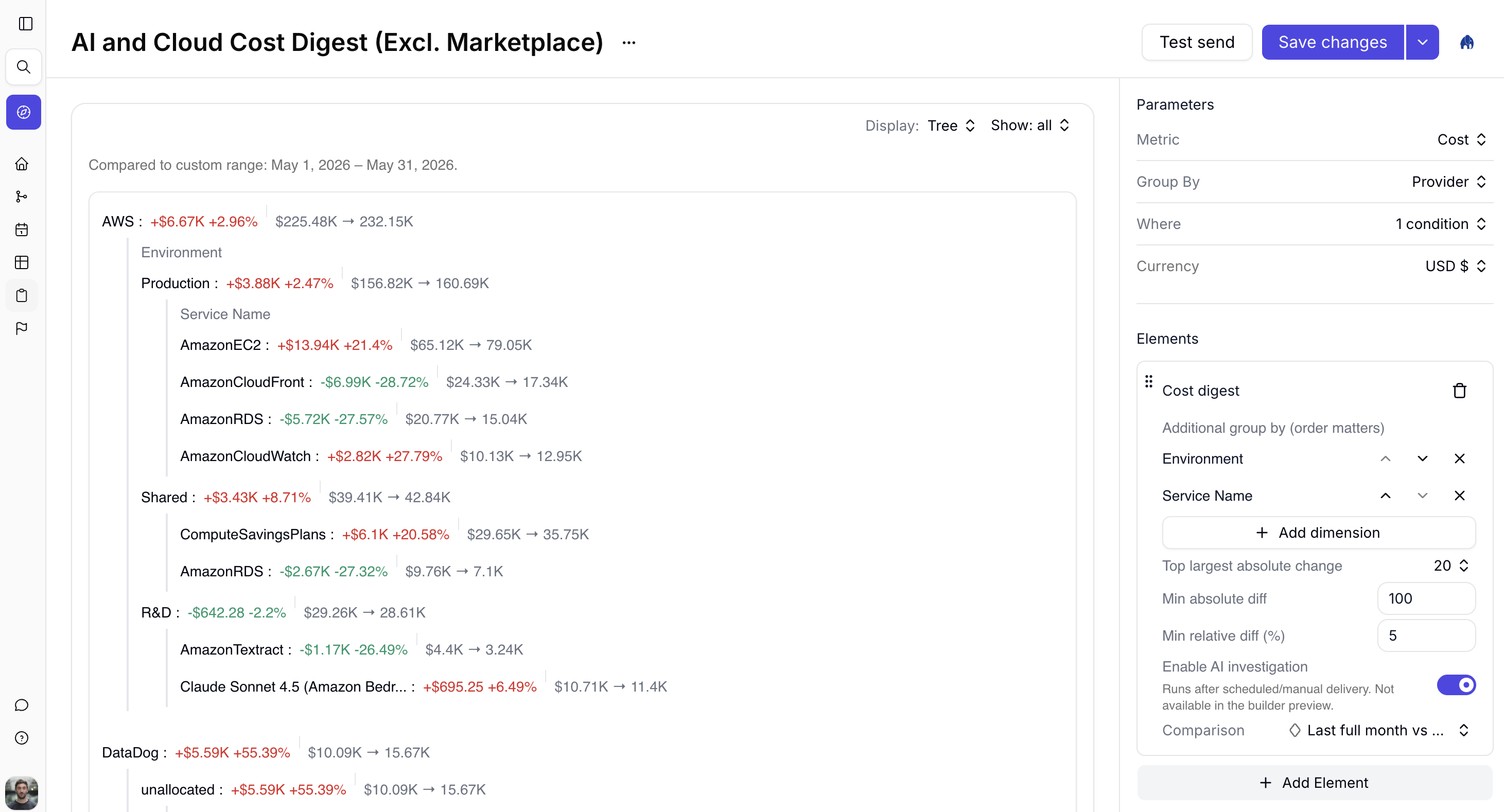Screen dimensions: 1504x812
Task: Select the AmazonCloudFront row
Action: coord(374,382)
